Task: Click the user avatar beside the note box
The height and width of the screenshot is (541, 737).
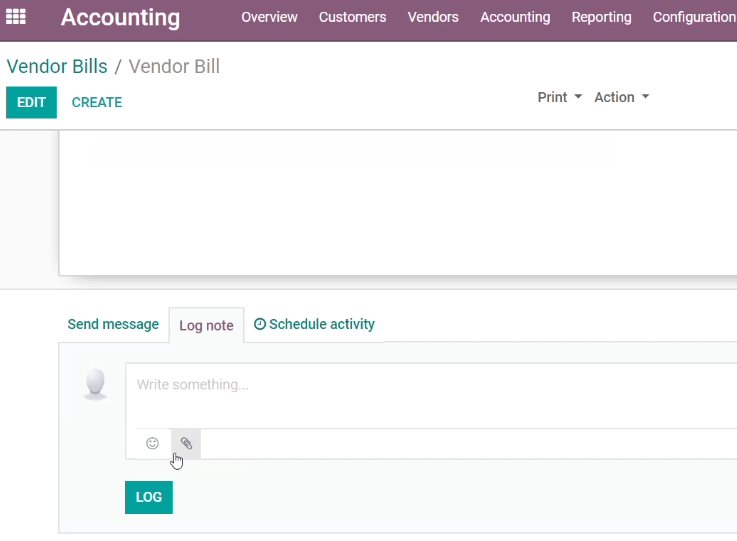Action: click(x=95, y=384)
